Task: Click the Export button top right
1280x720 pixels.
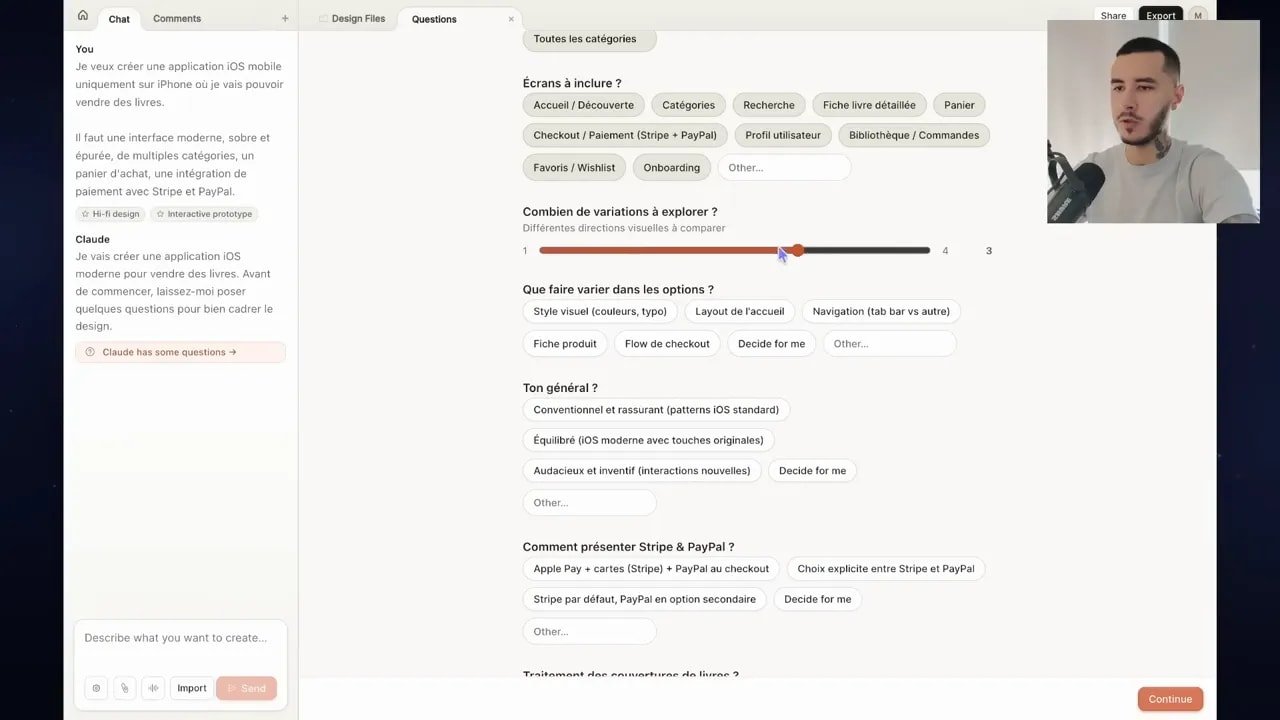Action: click(1160, 15)
